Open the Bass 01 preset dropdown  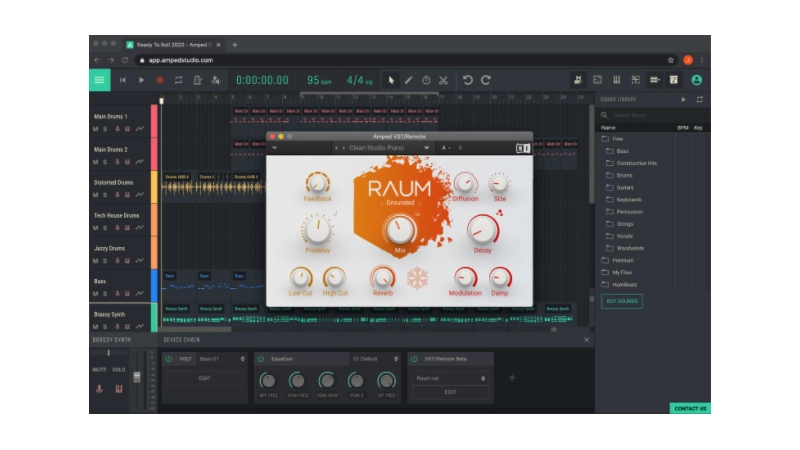click(x=222, y=359)
